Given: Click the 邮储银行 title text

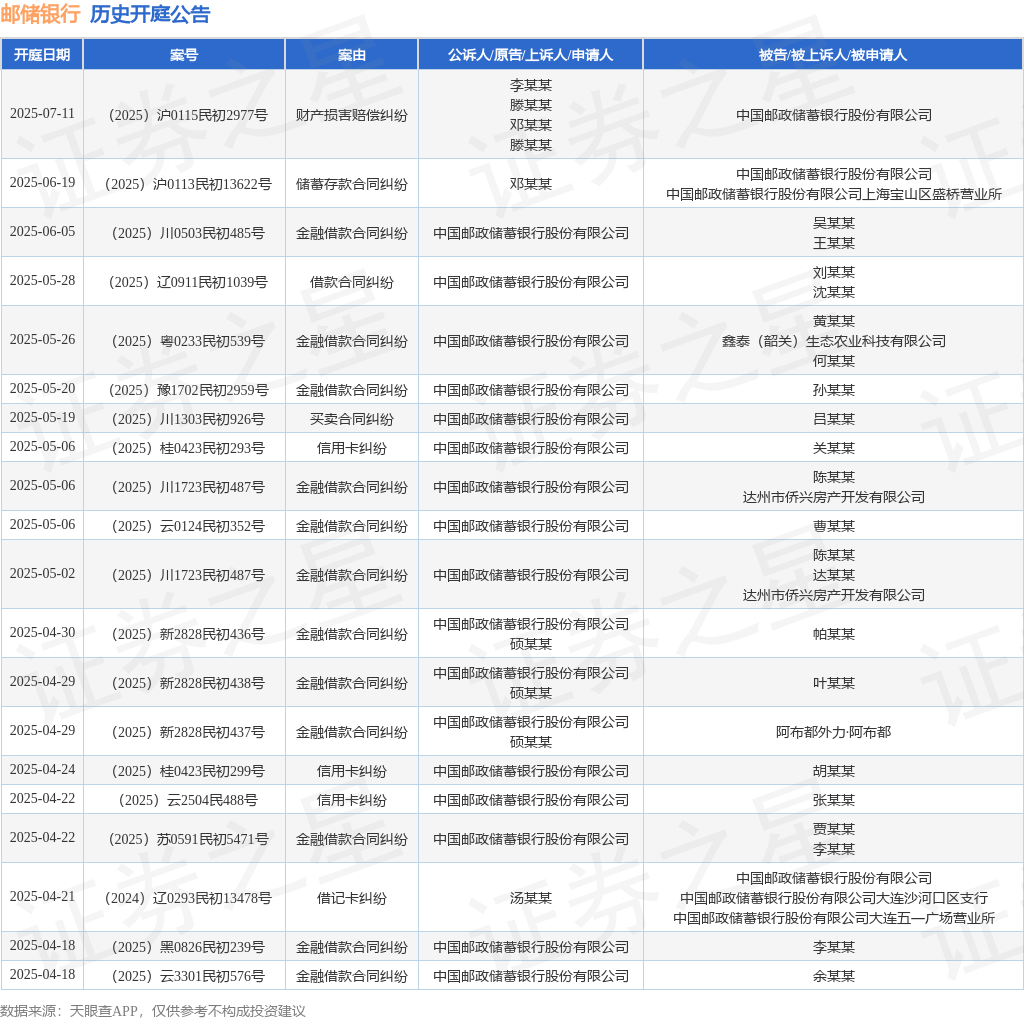Looking at the screenshot, I should [x=40, y=14].
